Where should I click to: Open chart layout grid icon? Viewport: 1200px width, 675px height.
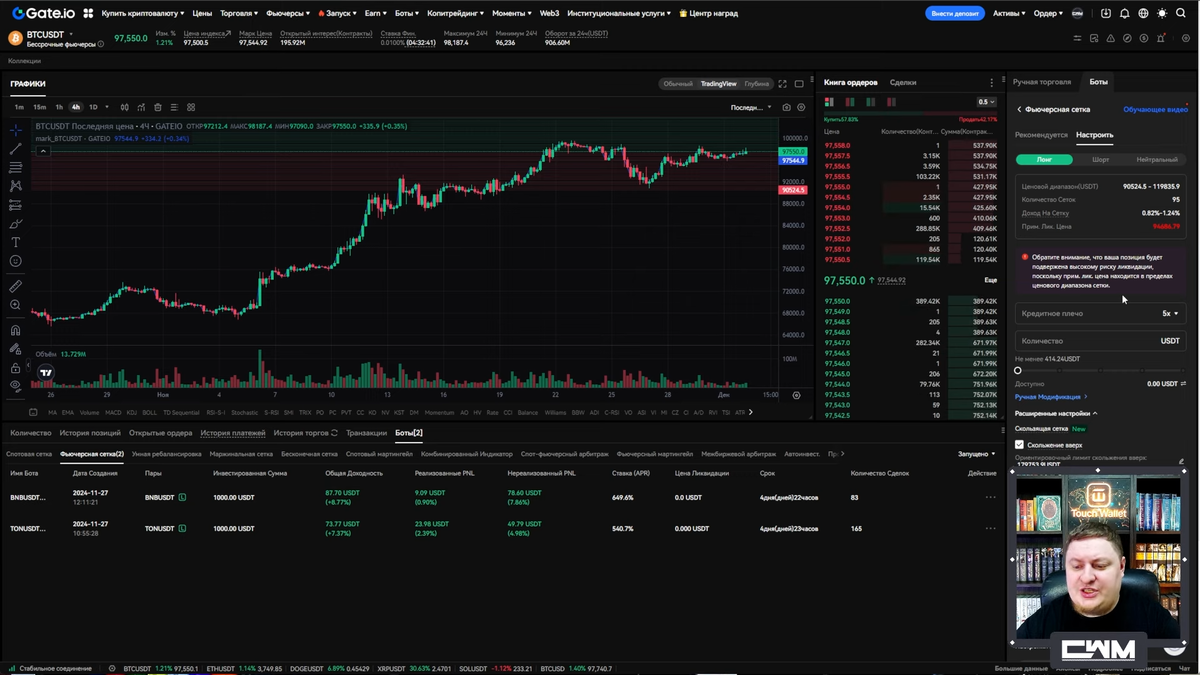click(x=191, y=107)
